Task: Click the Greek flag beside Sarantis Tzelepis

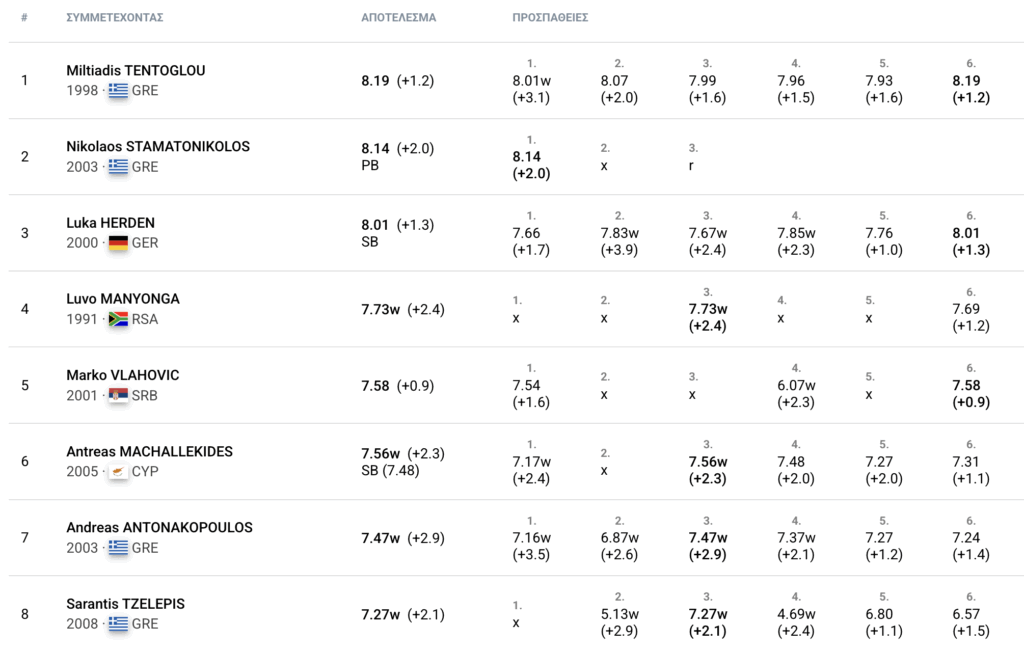Action: click(x=118, y=624)
